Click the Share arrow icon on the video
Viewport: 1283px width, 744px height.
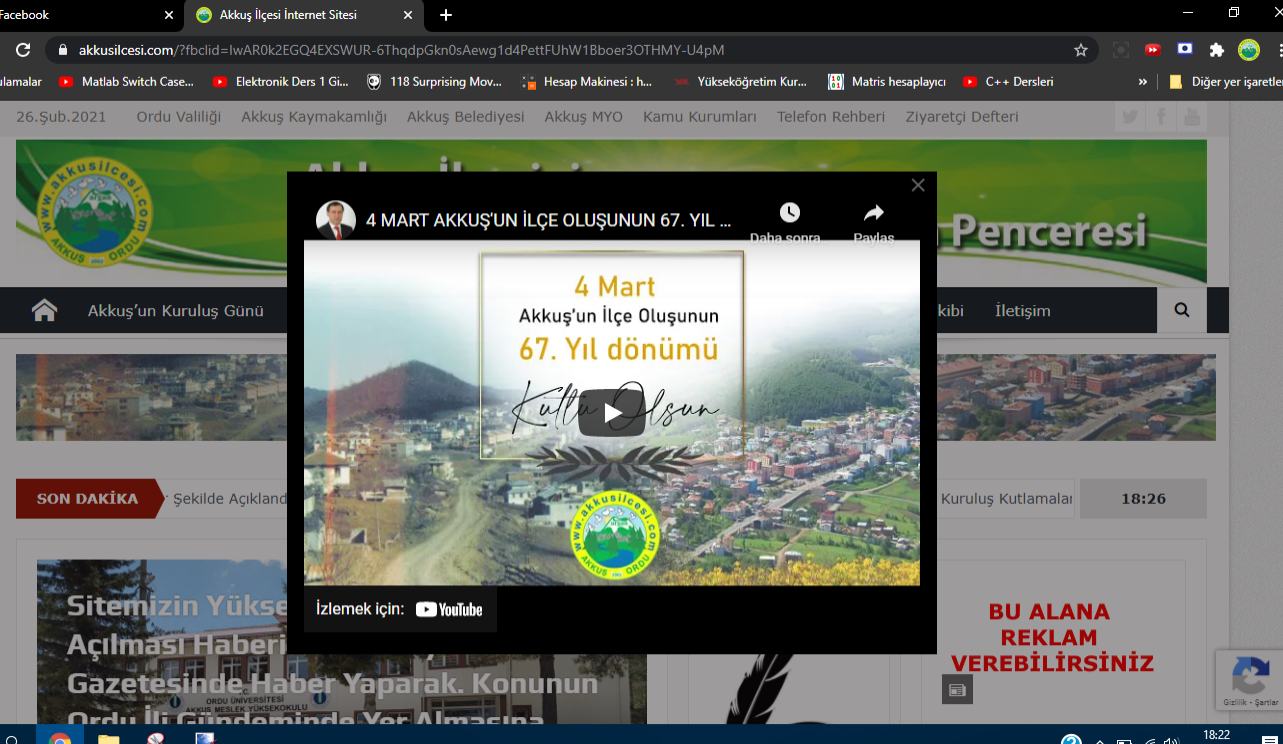pos(873,213)
